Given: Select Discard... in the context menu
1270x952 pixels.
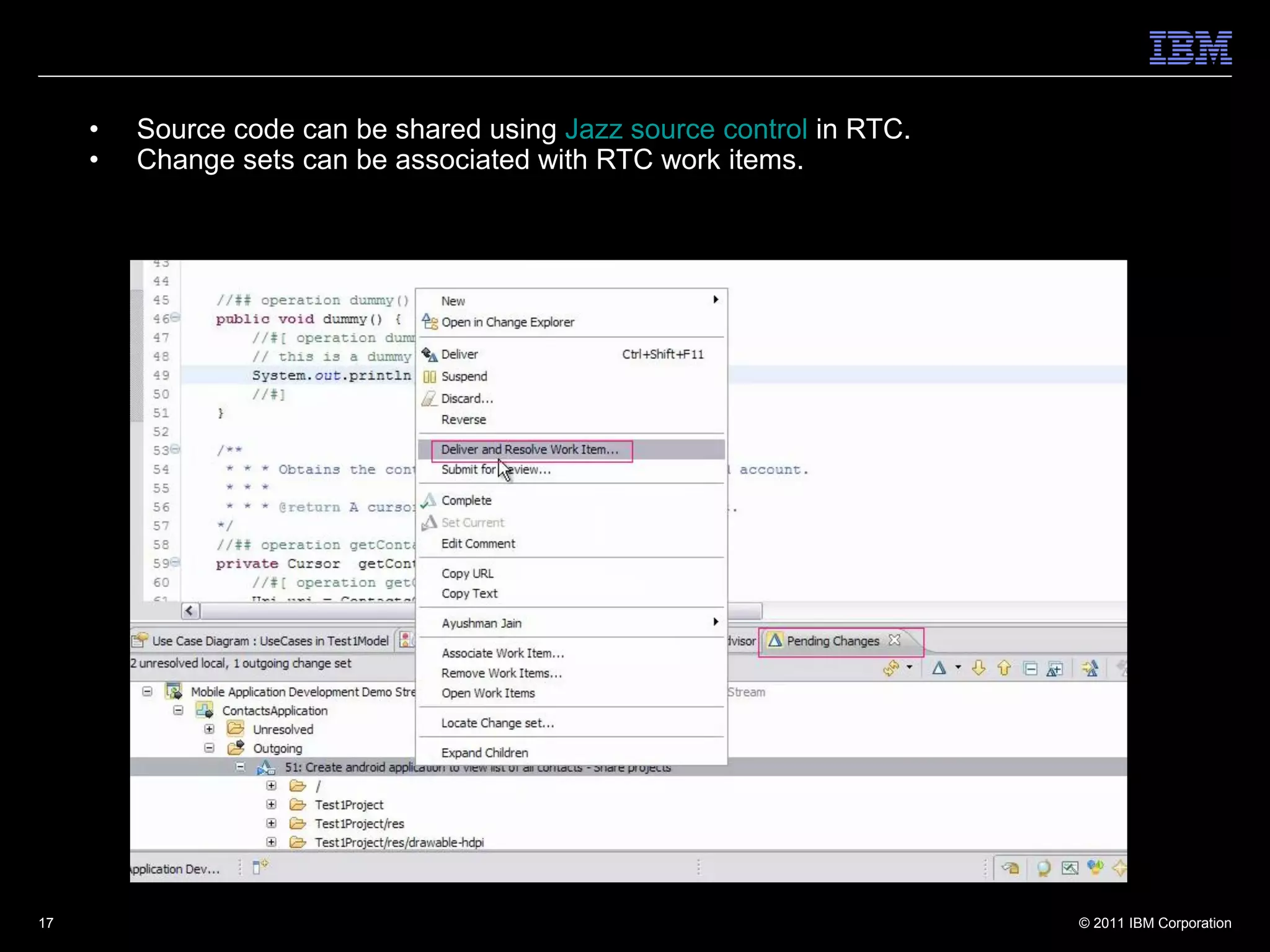Looking at the screenshot, I should [571, 399].
